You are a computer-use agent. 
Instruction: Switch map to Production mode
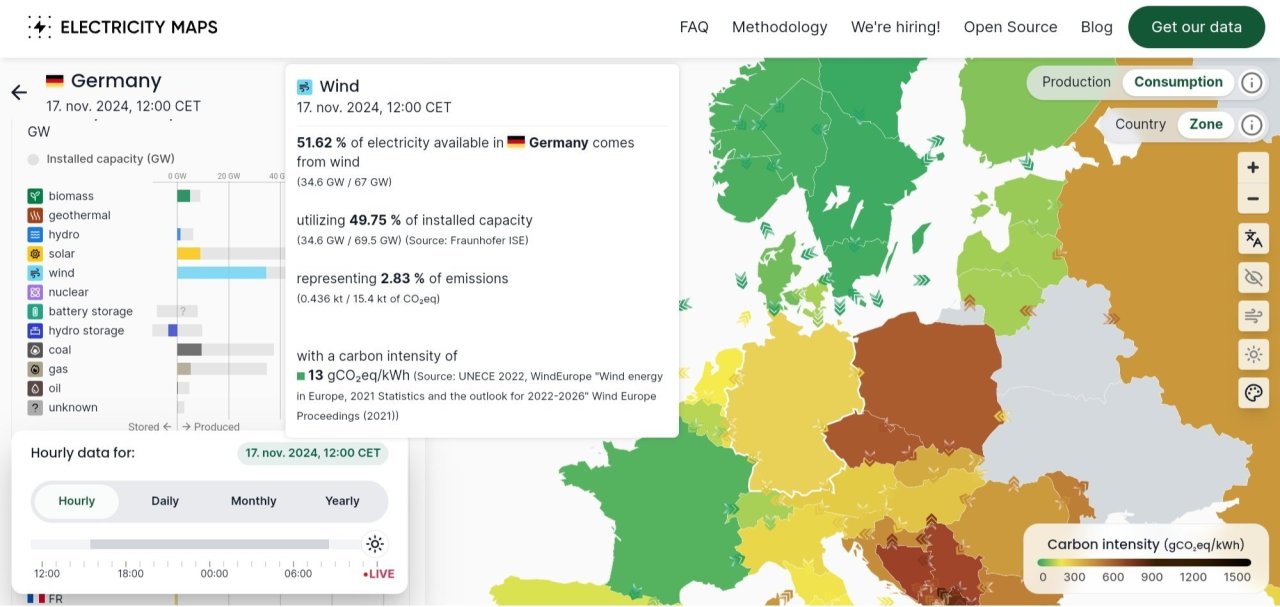point(1076,82)
